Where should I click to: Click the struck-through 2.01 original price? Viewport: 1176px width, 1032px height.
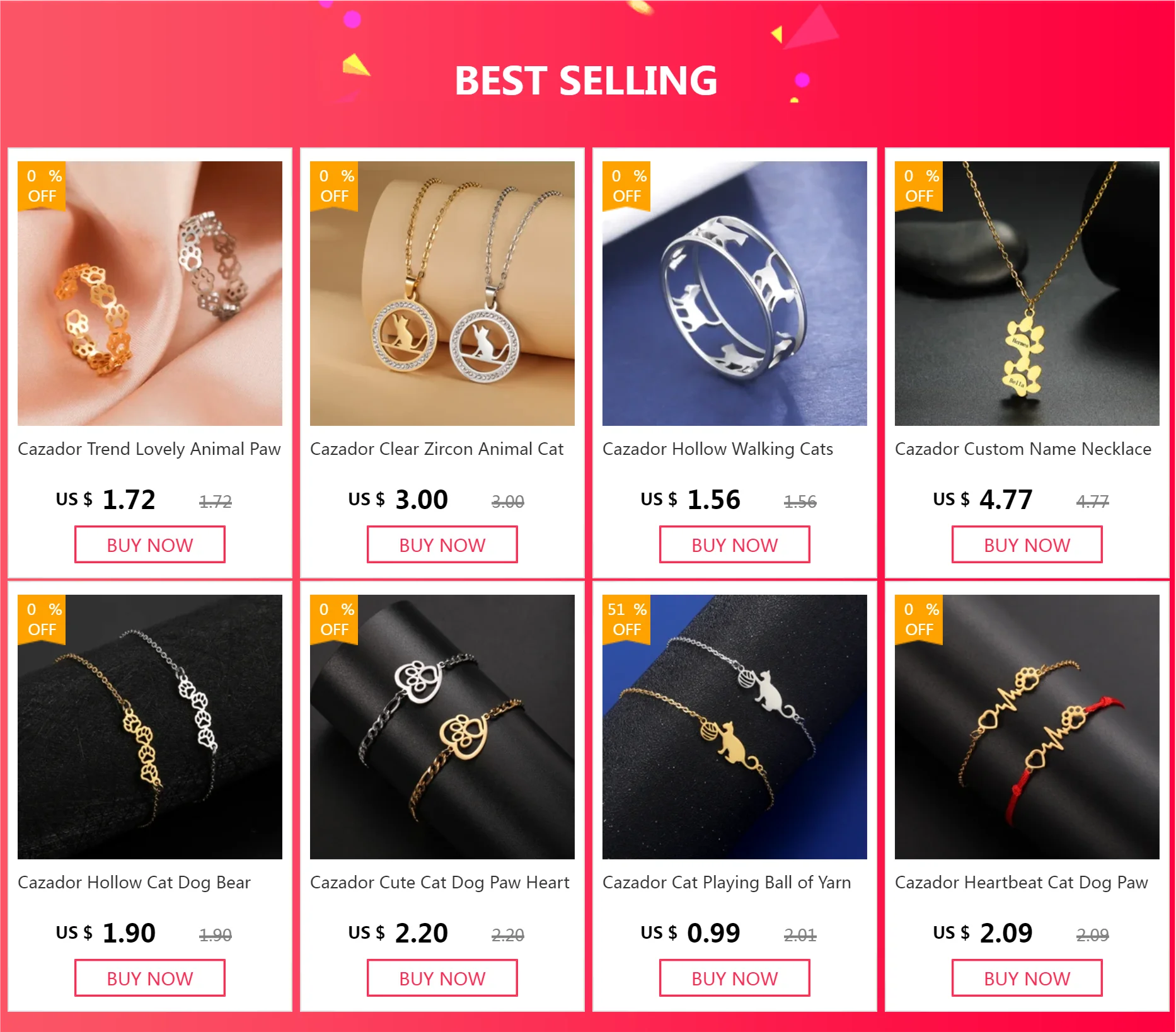click(800, 935)
